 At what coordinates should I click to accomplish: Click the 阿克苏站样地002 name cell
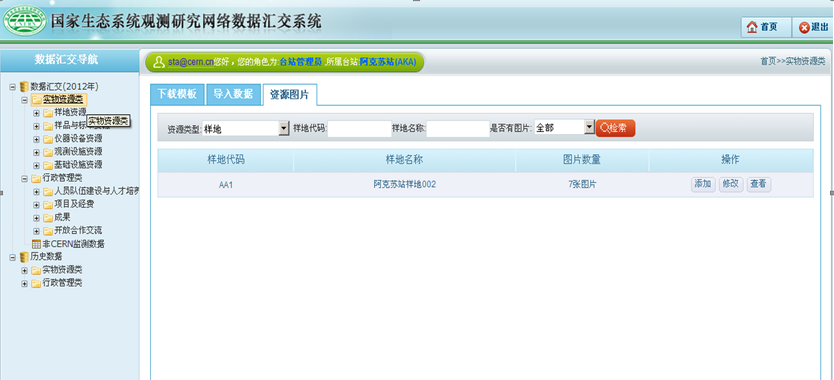click(x=404, y=185)
